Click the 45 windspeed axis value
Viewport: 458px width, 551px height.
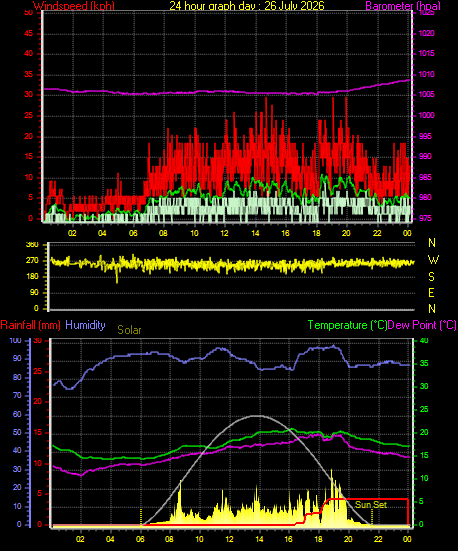point(28,33)
